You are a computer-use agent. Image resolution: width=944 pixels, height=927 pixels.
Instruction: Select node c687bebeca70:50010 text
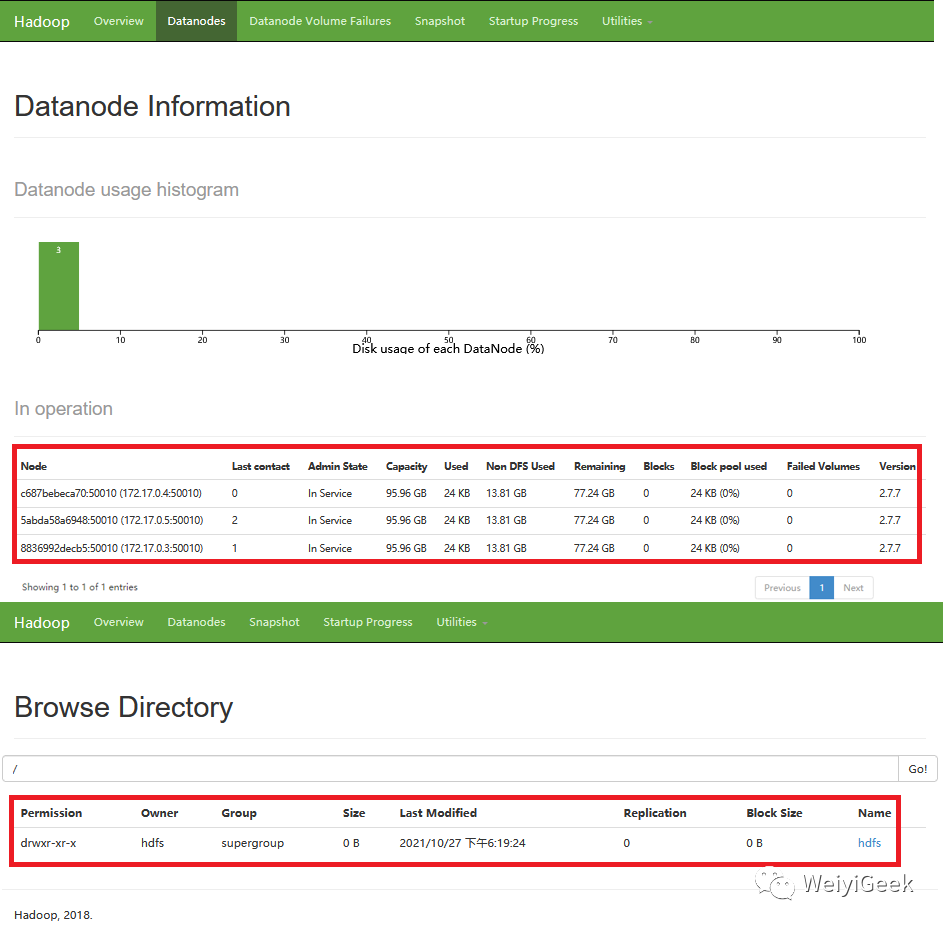(x=111, y=493)
